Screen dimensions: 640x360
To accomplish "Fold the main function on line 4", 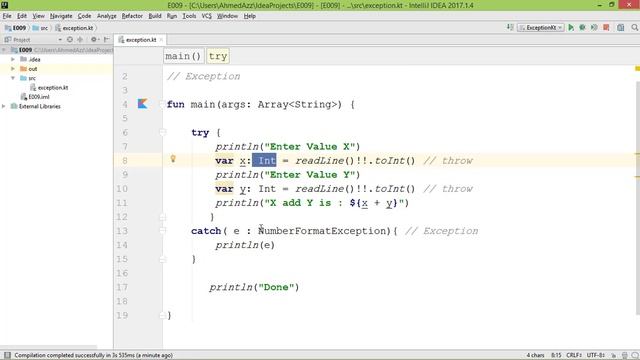I will (x=162, y=104).
